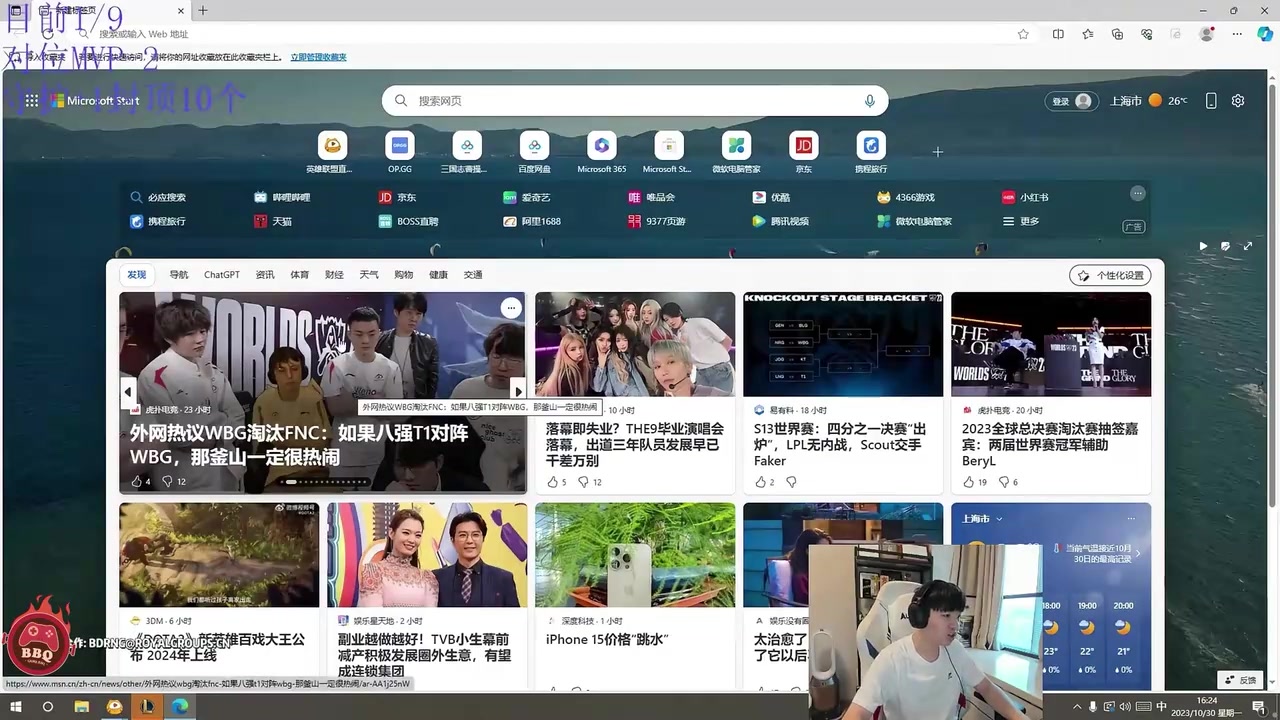This screenshot has width=1280, height=720.
Task: Open Copilot in the Edge toolbar
Action: 1264,33
